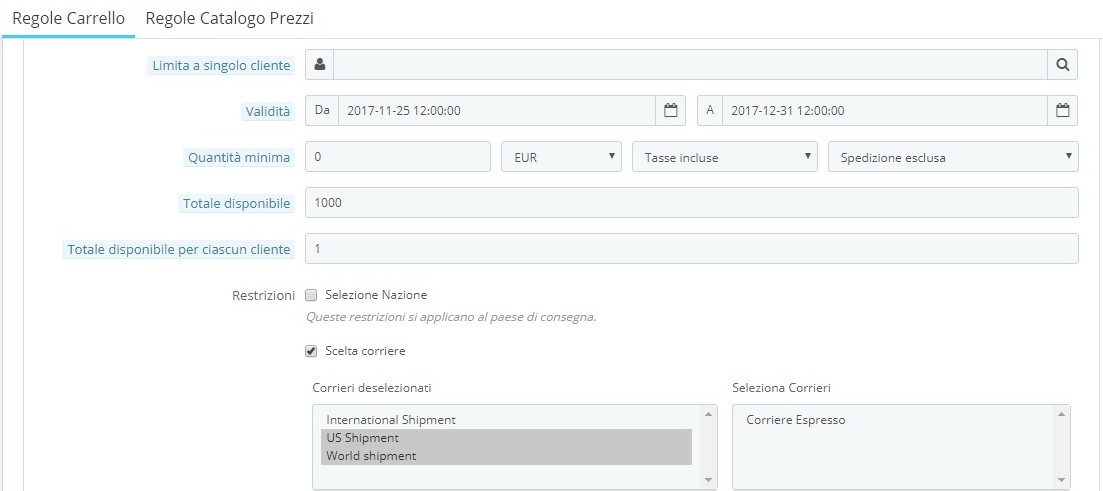The height and width of the screenshot is (491, 1103).
Task: Open the EUR currency dropdown
Action: pyautogui.click(x=561, y=157)
